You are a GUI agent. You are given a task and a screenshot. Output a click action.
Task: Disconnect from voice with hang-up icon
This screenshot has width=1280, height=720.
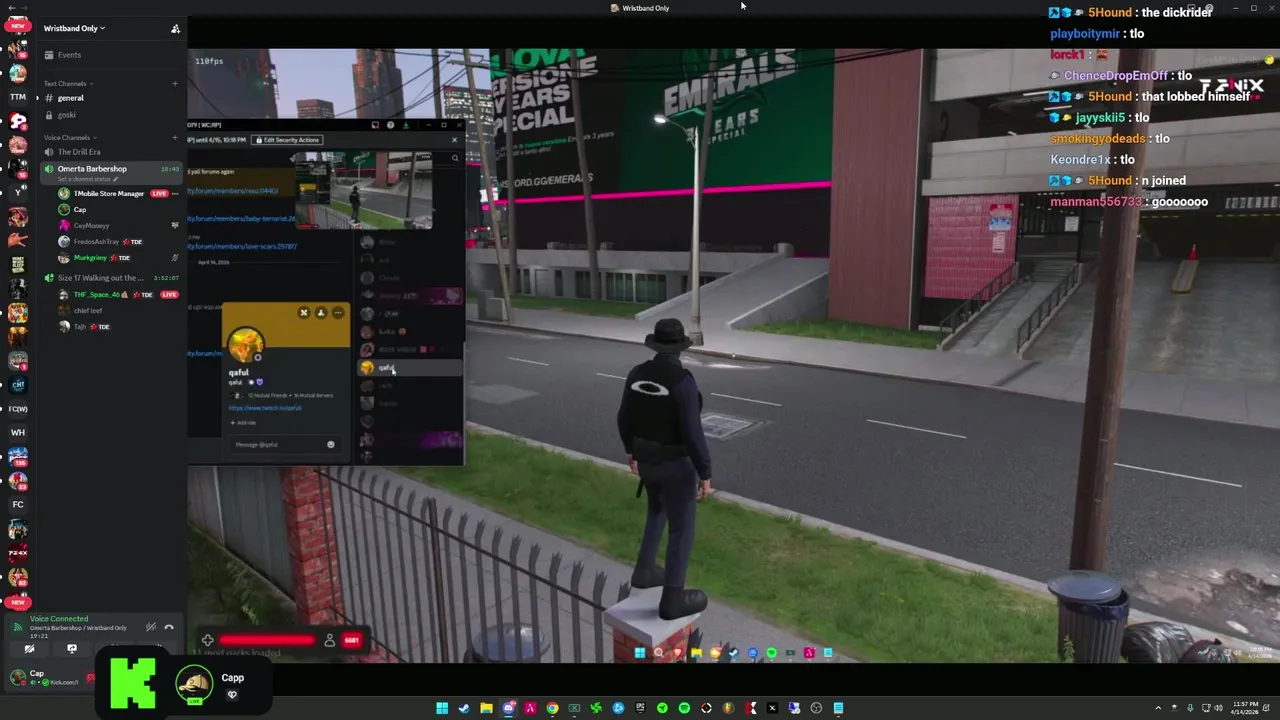(x=169, y=627)
